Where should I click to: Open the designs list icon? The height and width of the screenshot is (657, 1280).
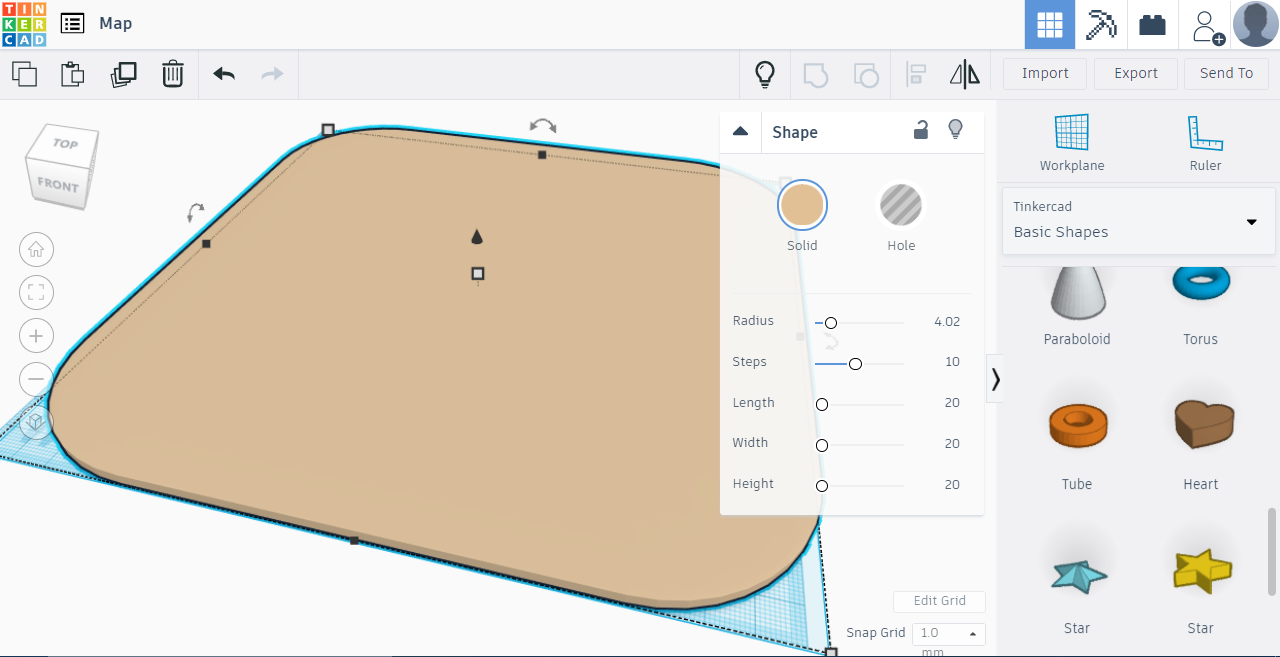72,23
